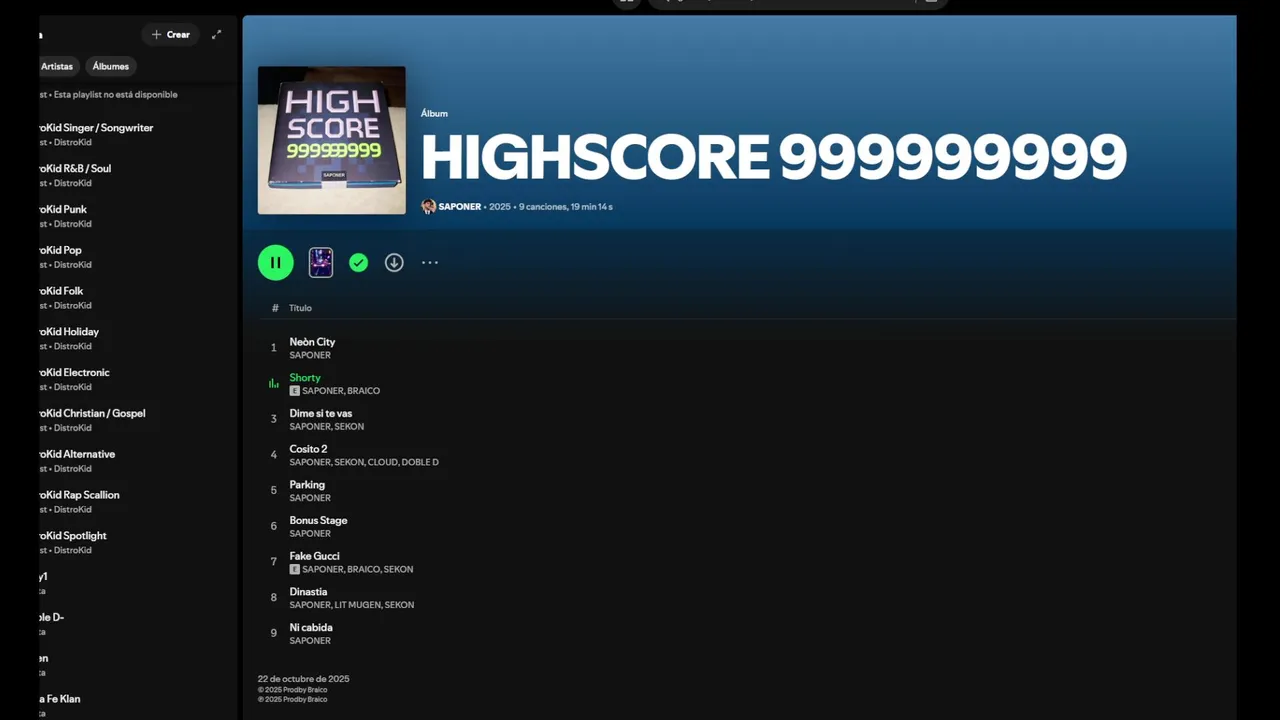1280x720 pixels.
Task: Open the BRAICO artist link under Shorty
Action: 363,391
